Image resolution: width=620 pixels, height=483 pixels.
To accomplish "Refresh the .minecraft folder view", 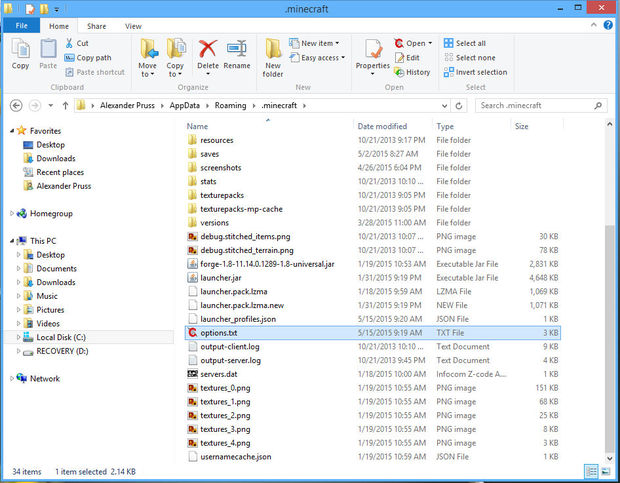I will pos(459,106).
